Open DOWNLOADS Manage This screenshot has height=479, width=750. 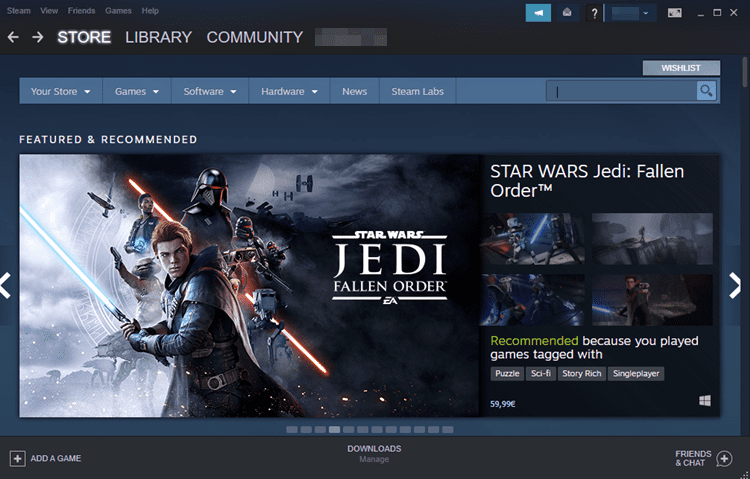coord(374,454)
